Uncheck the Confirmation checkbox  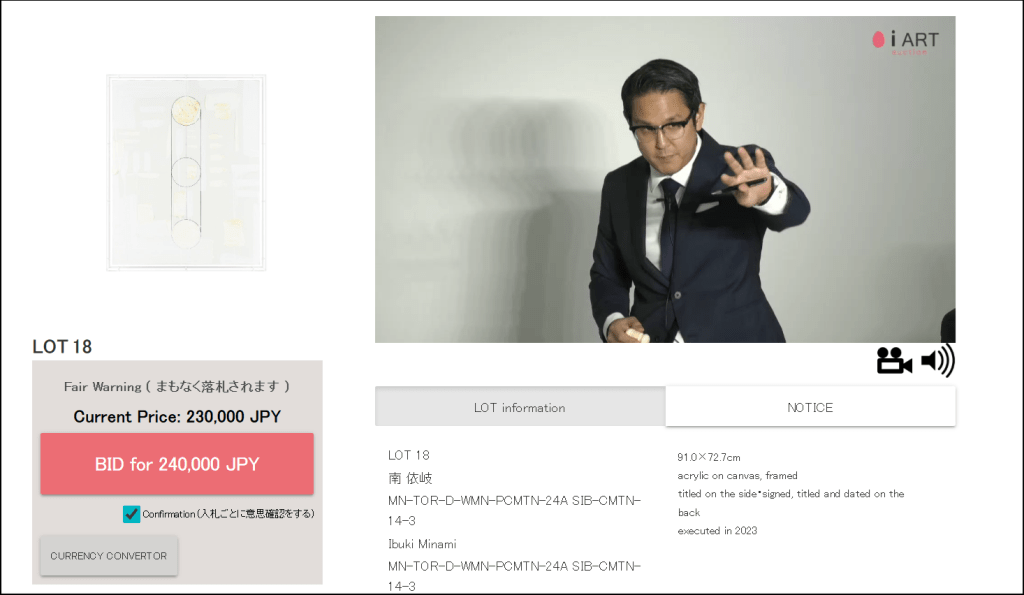(x=131, y=514)
